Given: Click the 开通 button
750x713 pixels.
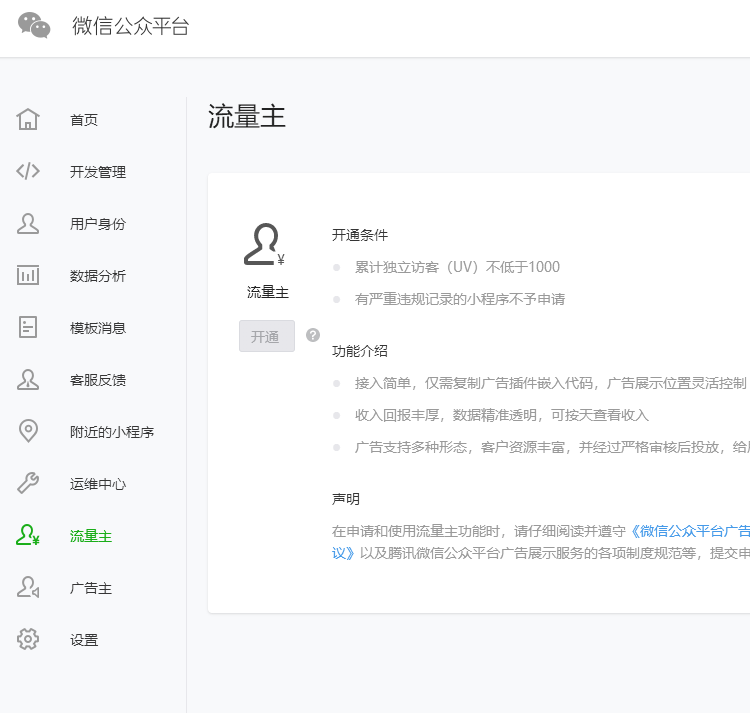Looking at the screenshot, I should pos(267,336).
